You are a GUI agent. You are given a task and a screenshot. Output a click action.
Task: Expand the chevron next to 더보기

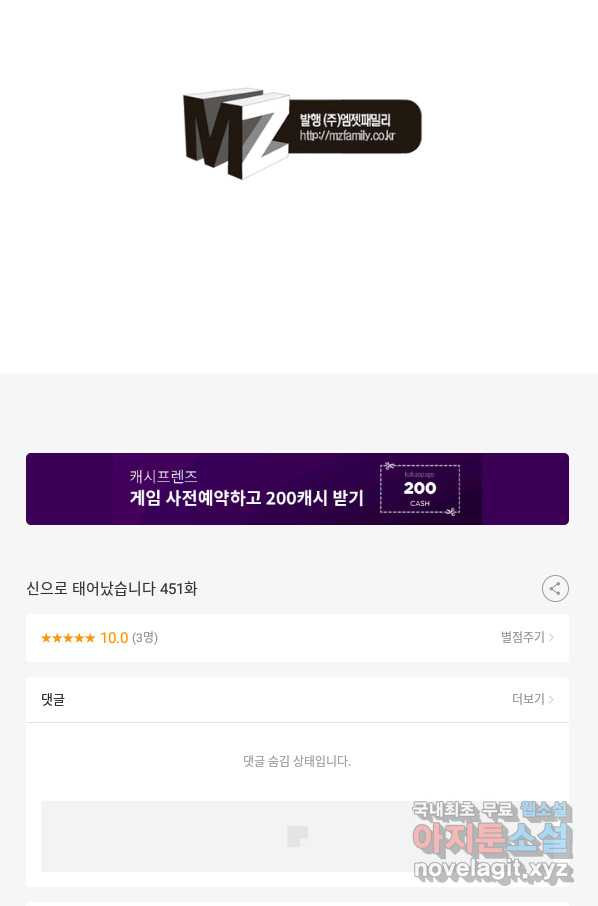552,700
